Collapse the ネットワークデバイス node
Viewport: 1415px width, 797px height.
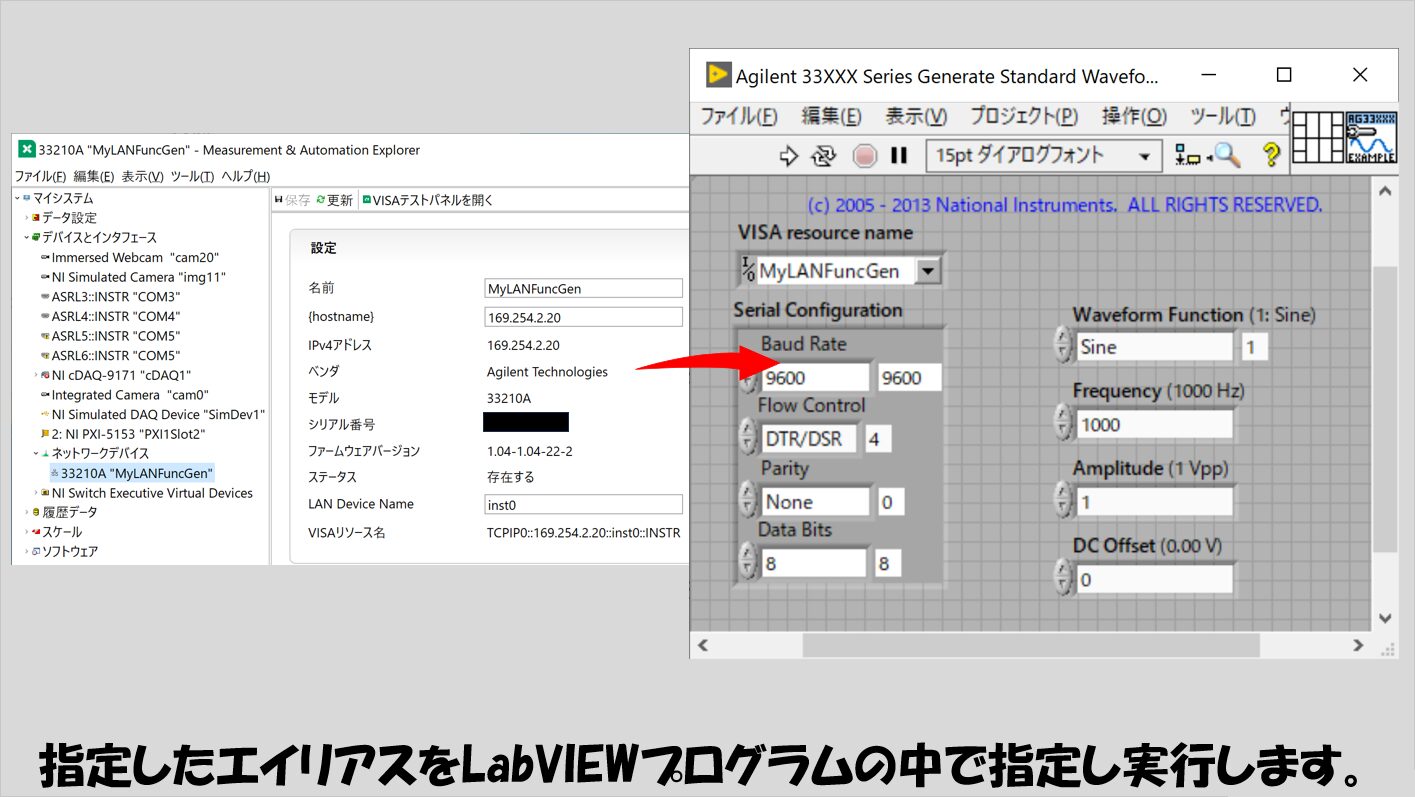[36, 454]
